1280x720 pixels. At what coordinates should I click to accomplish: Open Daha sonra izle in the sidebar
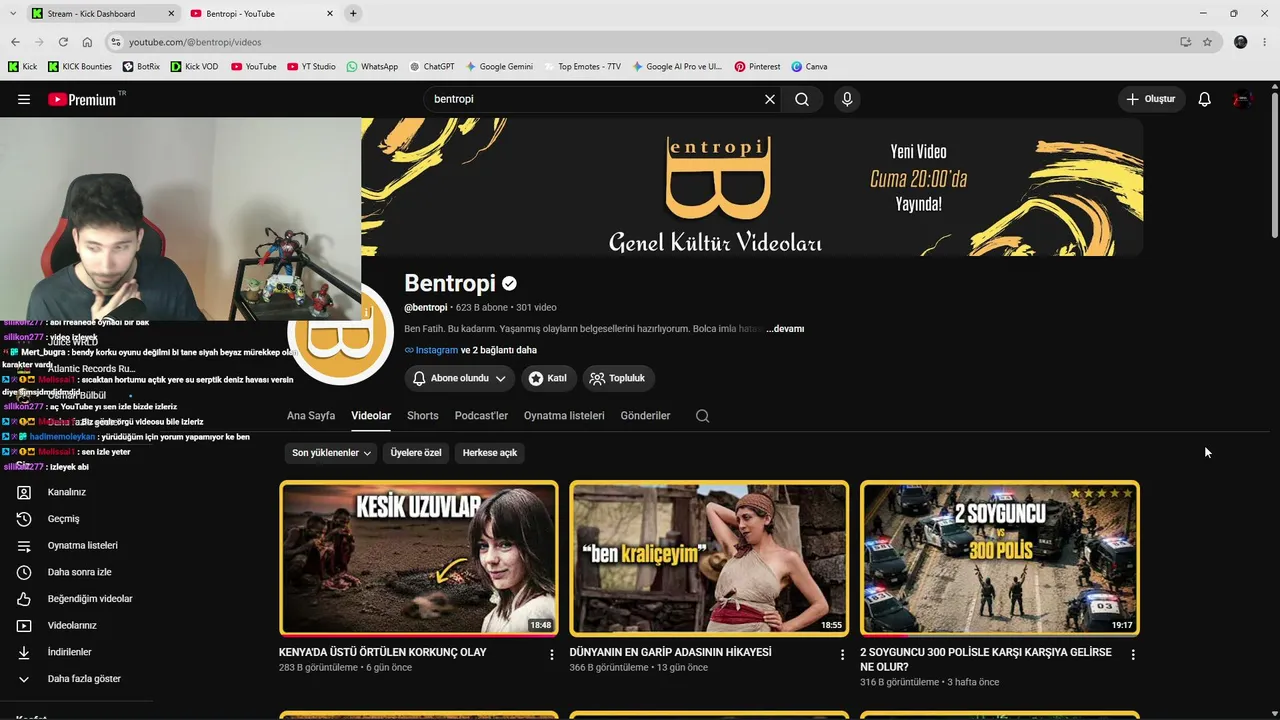[x=80, y=572]
